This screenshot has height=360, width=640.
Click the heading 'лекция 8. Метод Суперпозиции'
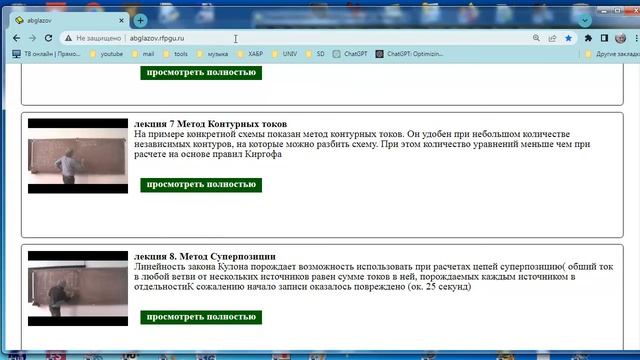(x=205, y=256)
